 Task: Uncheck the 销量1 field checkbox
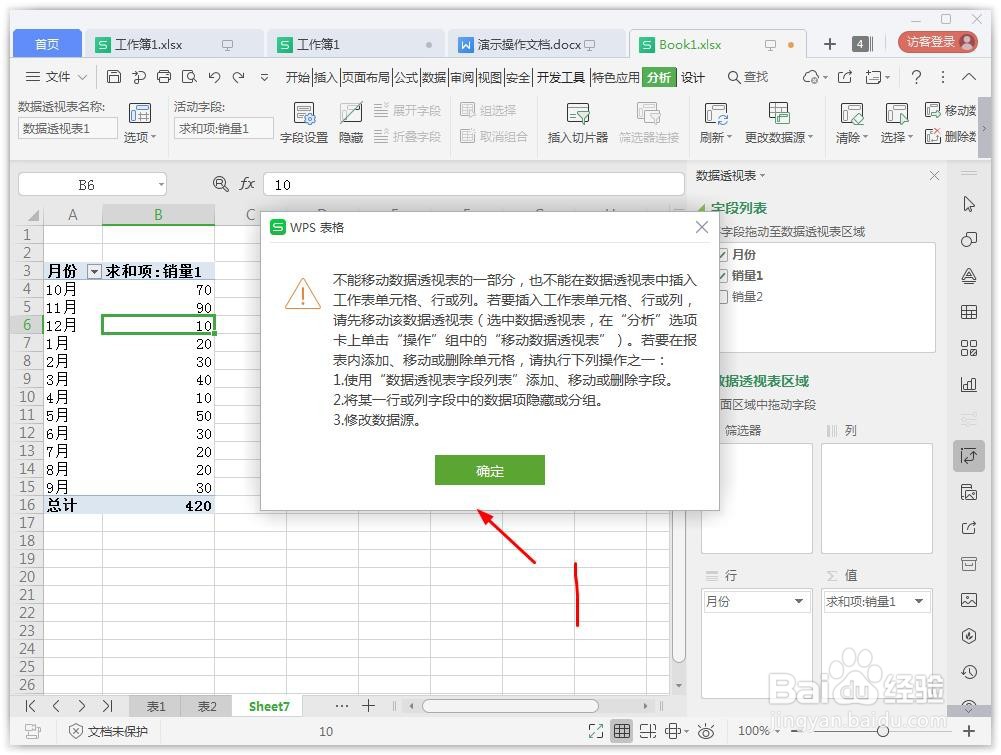coord(723,275)
